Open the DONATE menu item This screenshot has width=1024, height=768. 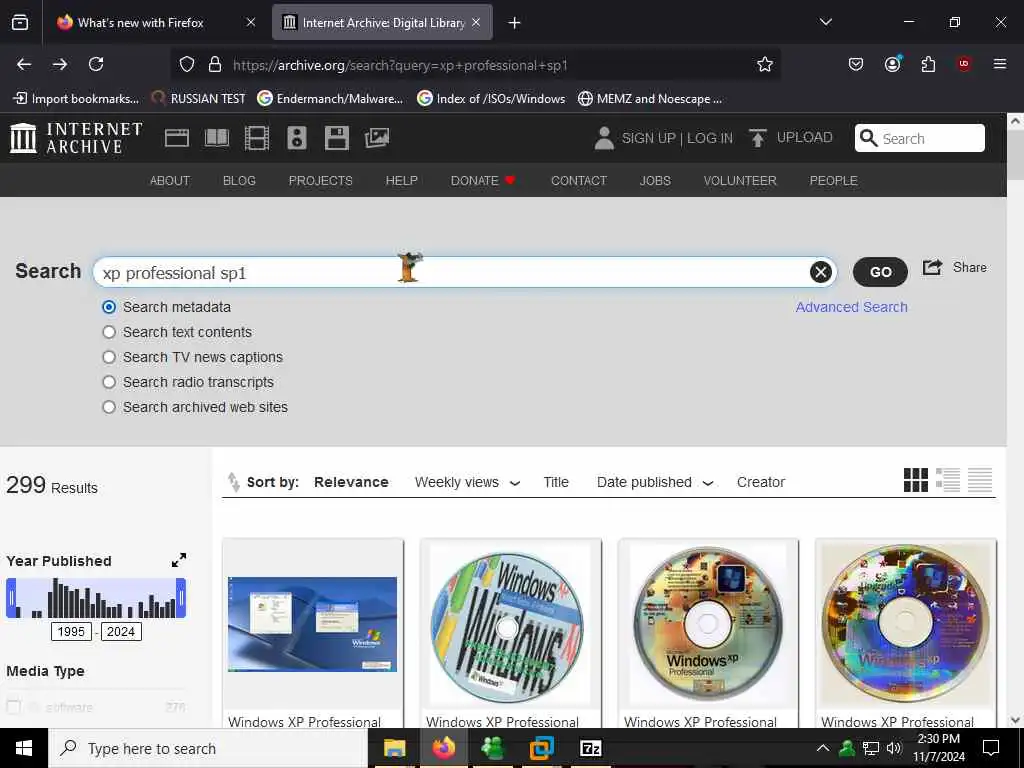483,180
